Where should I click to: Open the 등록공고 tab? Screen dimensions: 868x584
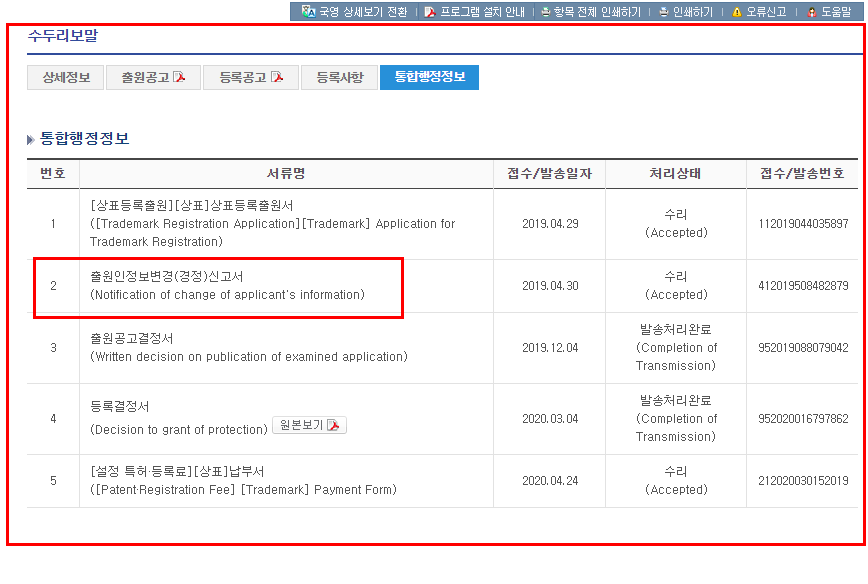(x=251, y=77)
